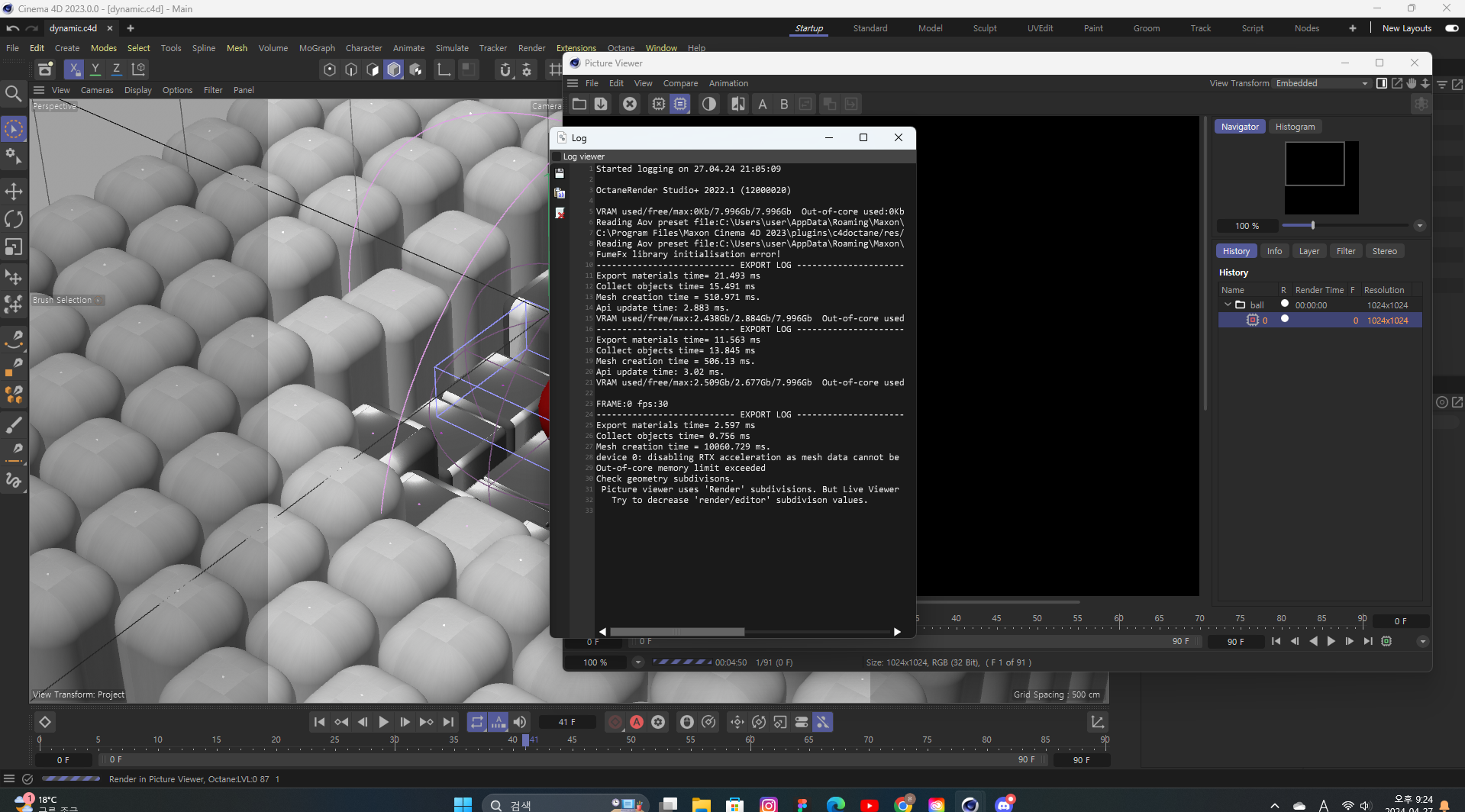The height and width of the screenshot is (812, 1465).
Task: Open navigator zoom dropdown arrow
Action: coord(1420,226)
